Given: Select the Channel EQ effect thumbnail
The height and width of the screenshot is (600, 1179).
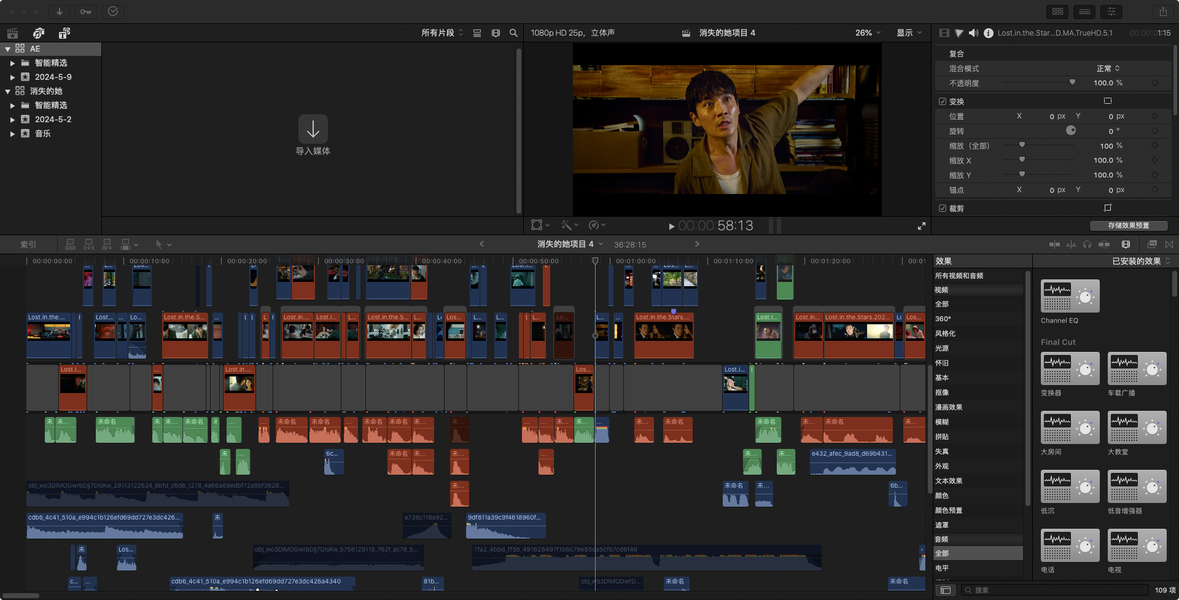Looking at the screenshot, I should [x=1070, y=296].
